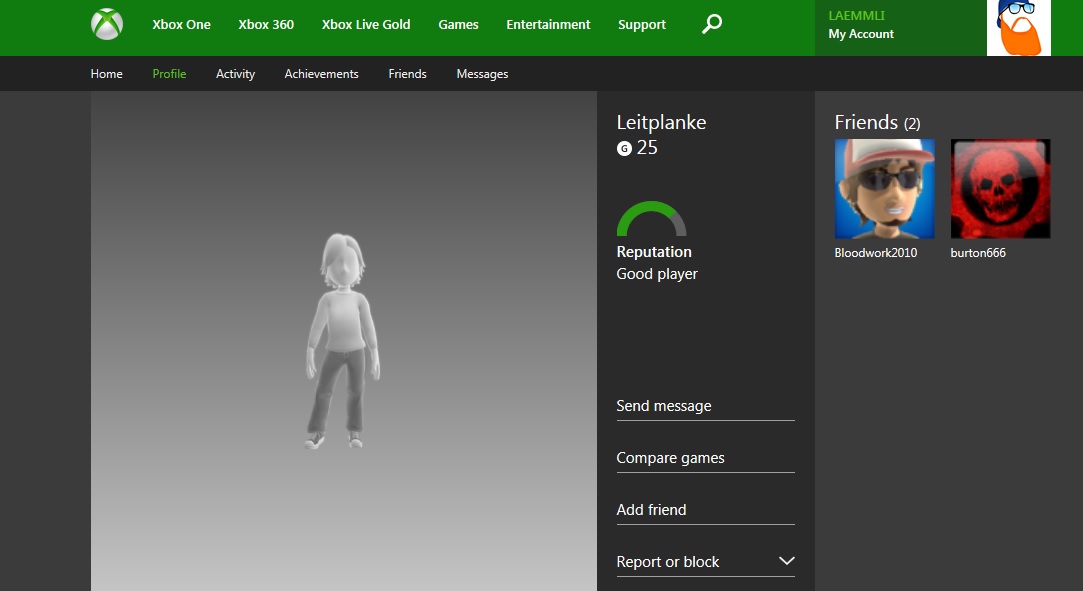Open the Friends tab in subnav
The image size is (1083, 591).
[x=408, y=74]
